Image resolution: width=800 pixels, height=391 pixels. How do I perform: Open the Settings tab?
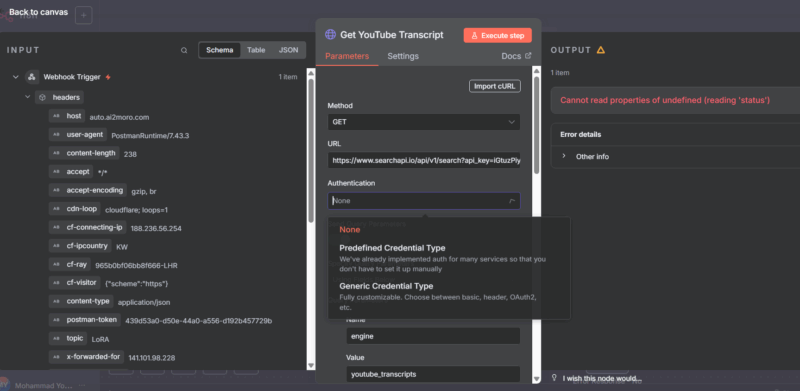[x=403, y=56]
